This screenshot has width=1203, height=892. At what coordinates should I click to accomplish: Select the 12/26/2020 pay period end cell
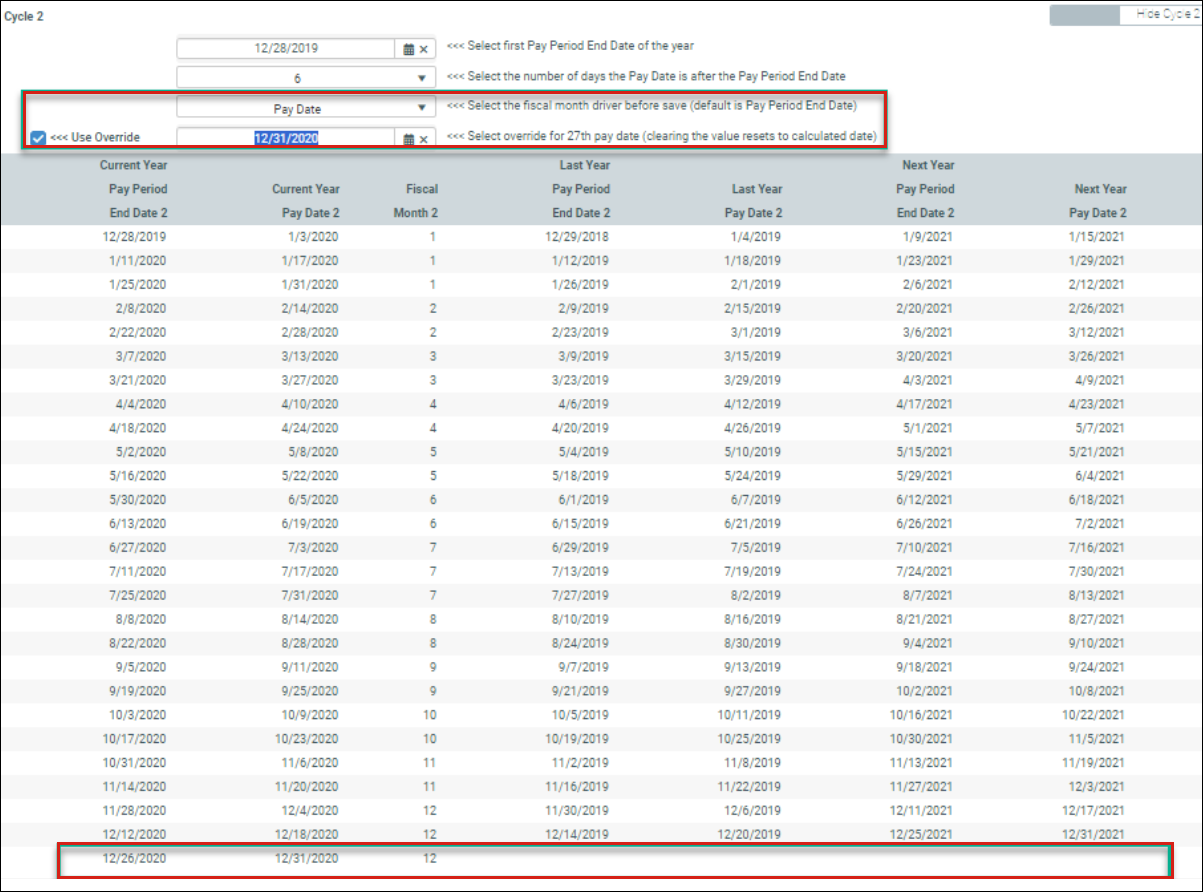click(134, 858)
